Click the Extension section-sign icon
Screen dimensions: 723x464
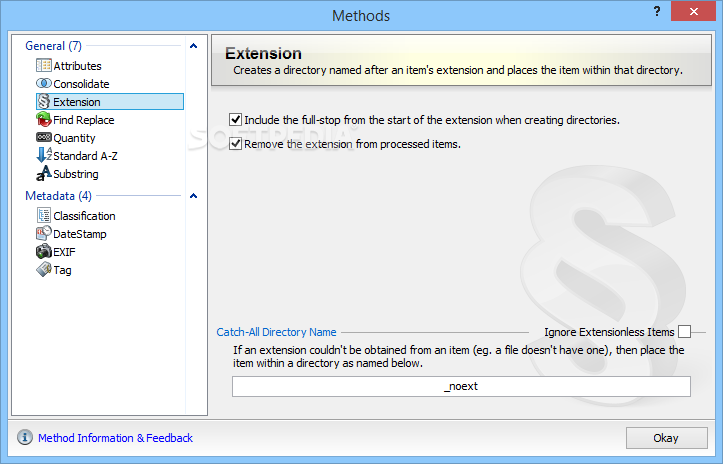coord(44,101)
